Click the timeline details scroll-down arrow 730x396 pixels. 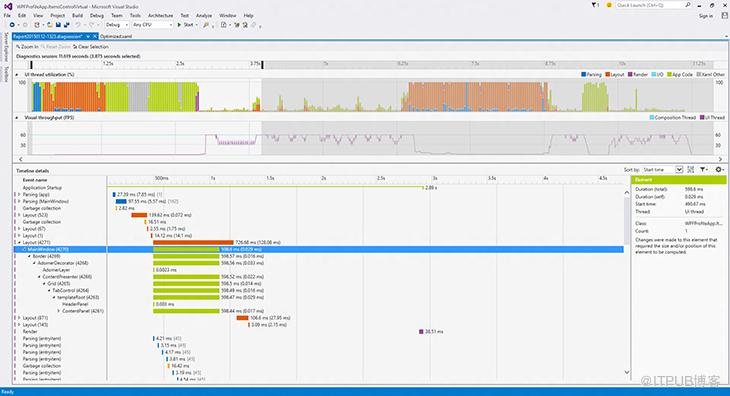coord(627,372)
